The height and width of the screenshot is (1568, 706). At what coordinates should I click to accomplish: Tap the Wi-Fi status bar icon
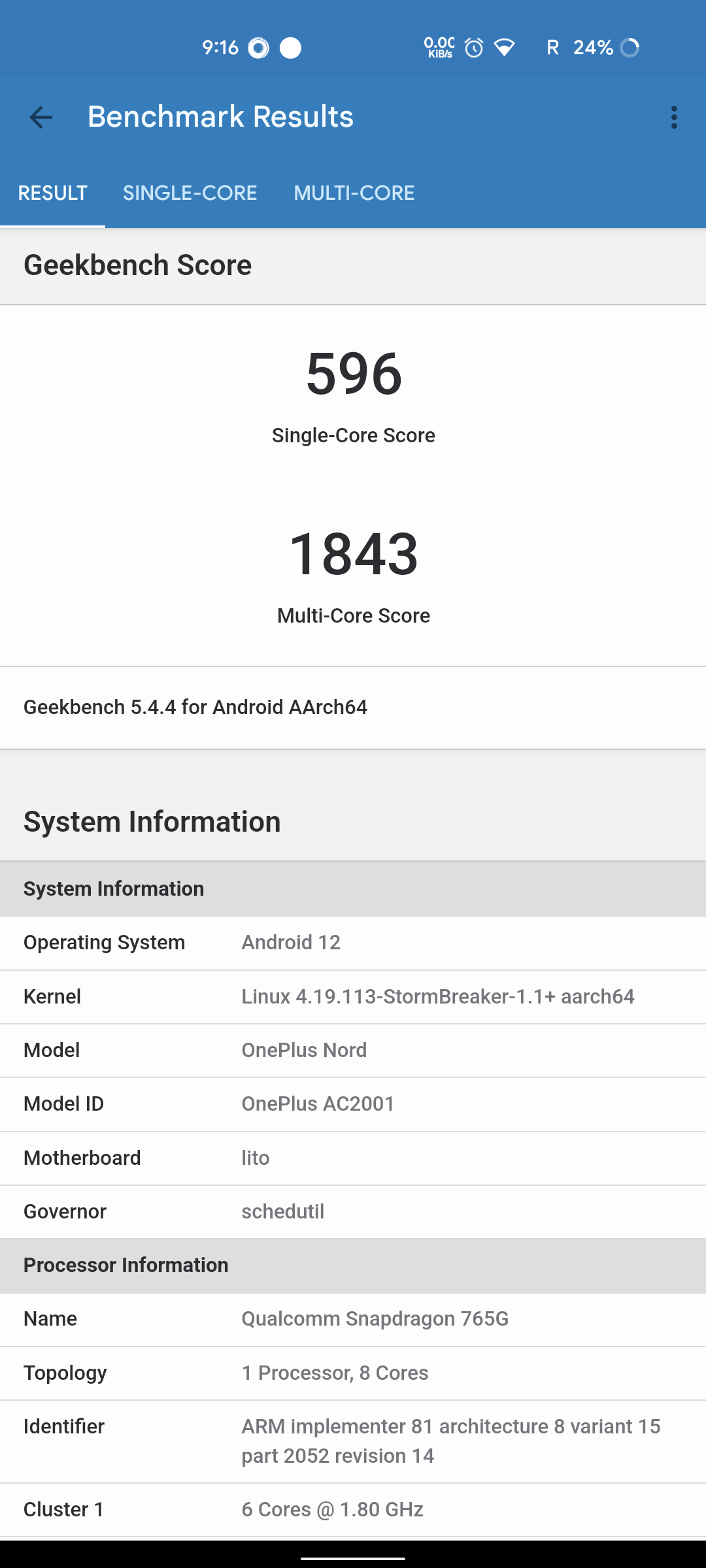click(x=504, y=48)
